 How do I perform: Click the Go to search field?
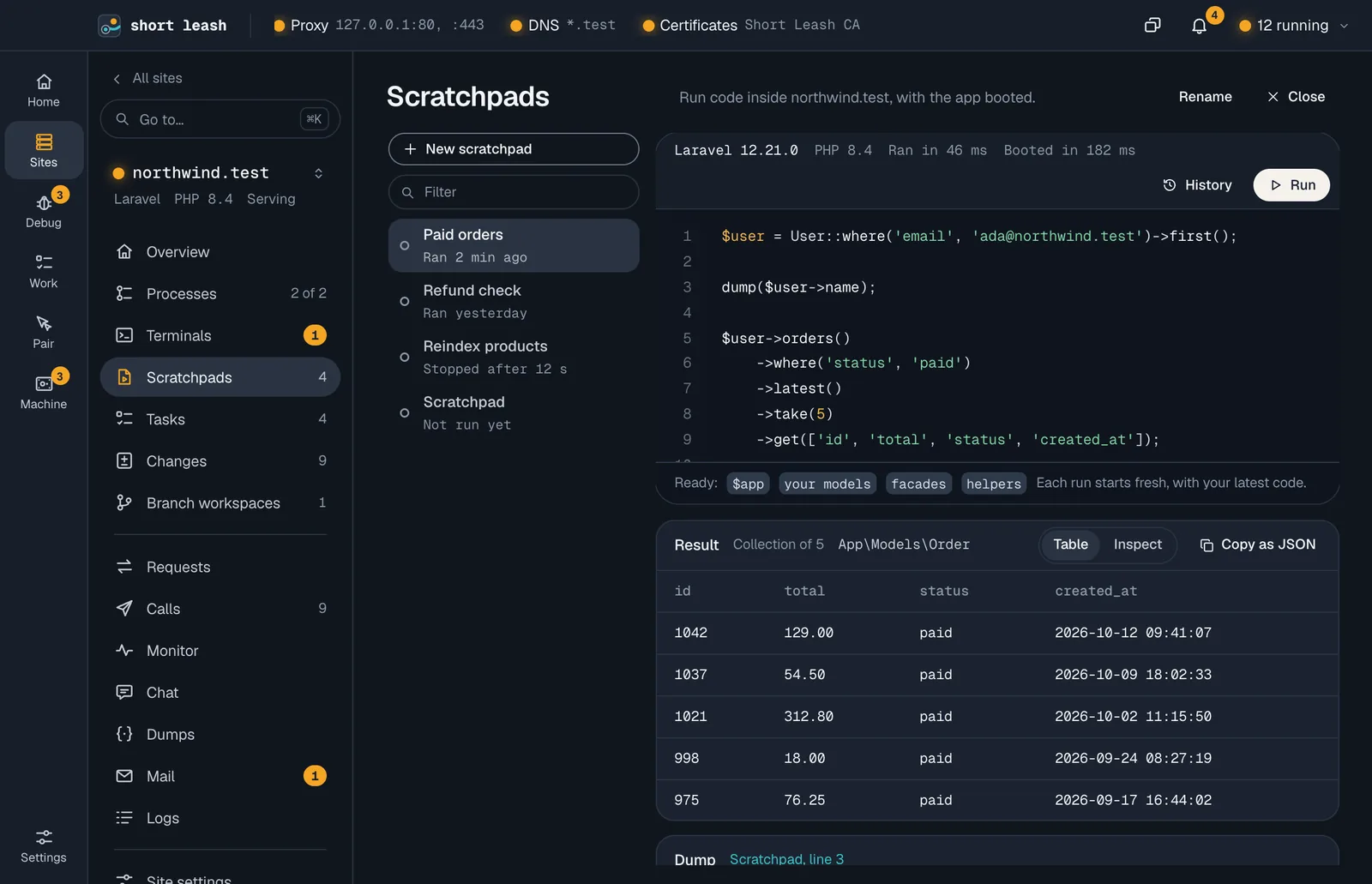tap(220, 119)
